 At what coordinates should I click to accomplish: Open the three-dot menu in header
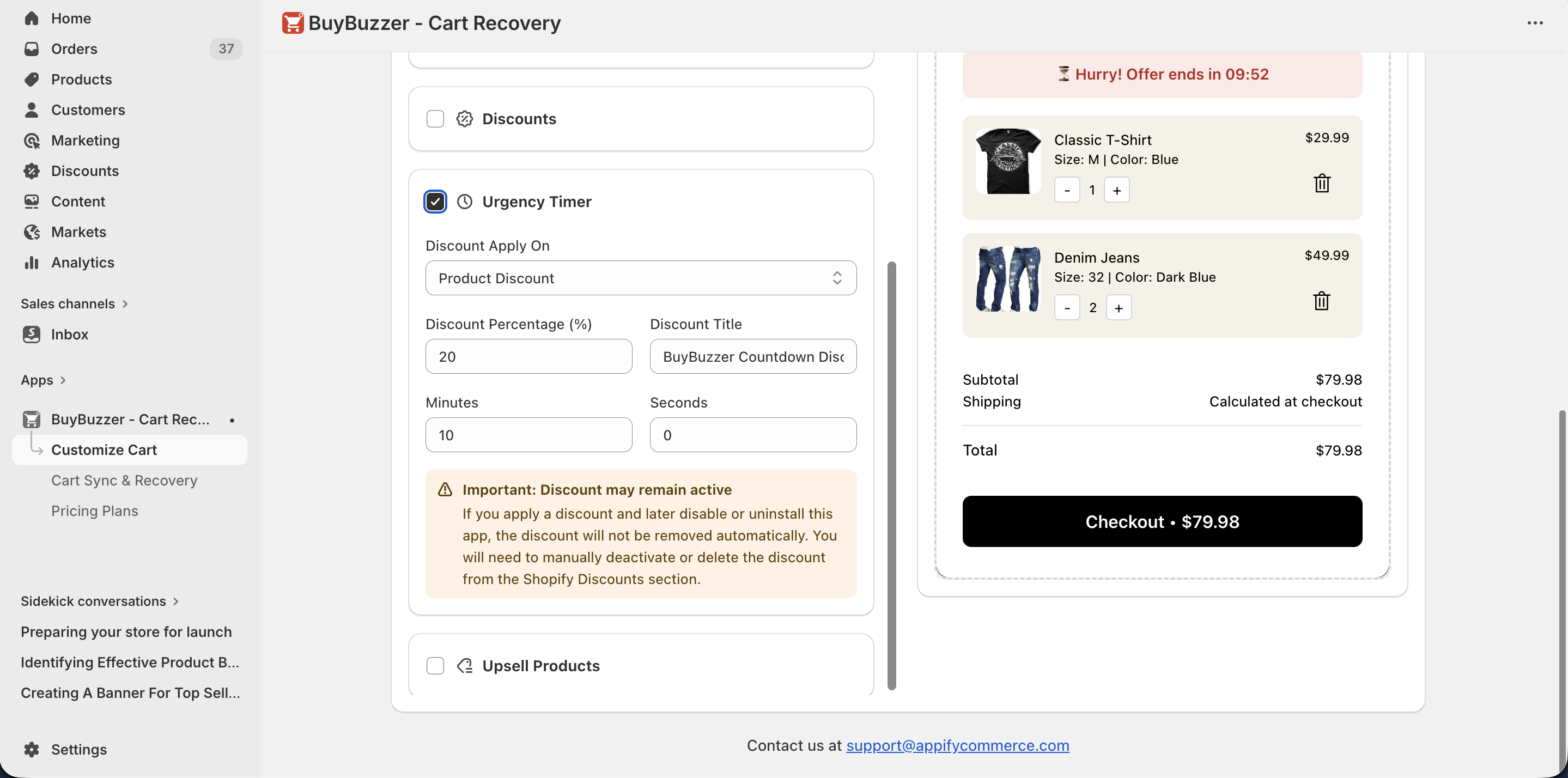click(x=1535, y=23)
